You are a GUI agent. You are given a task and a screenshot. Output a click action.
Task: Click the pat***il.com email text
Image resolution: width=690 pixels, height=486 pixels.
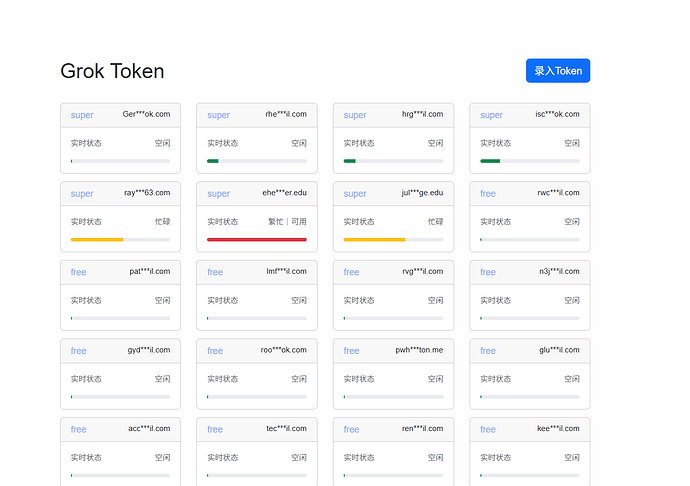pos(150,271)
